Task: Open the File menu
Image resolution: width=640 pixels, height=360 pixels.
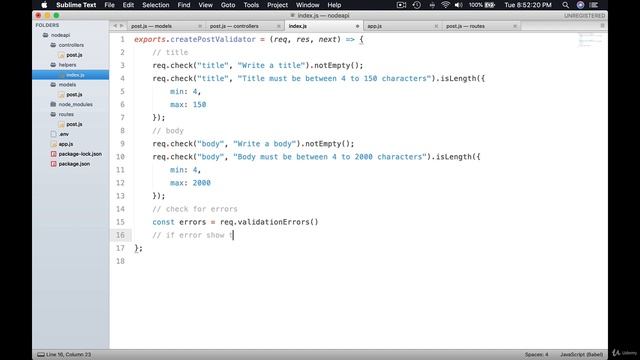Action: coord(109,5)
